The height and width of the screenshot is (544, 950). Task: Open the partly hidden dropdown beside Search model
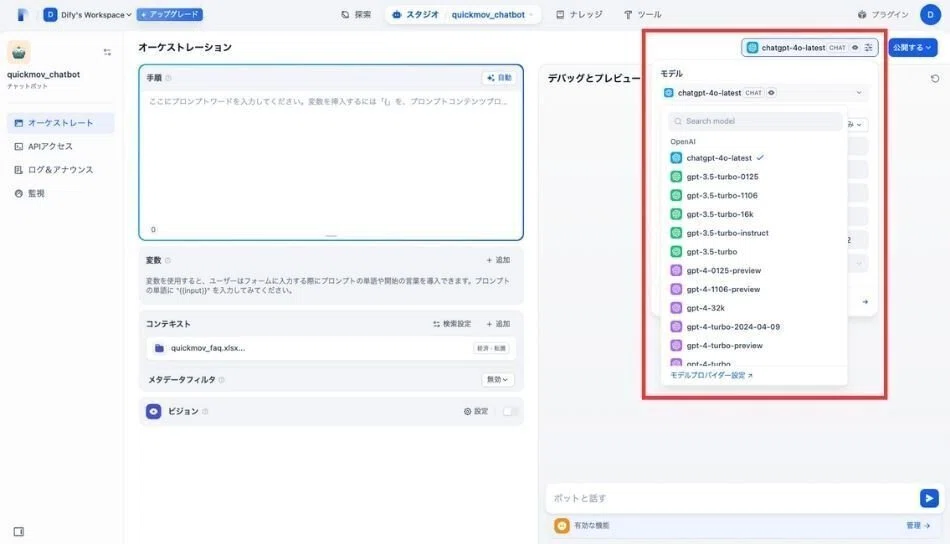(x=857, y=124)
